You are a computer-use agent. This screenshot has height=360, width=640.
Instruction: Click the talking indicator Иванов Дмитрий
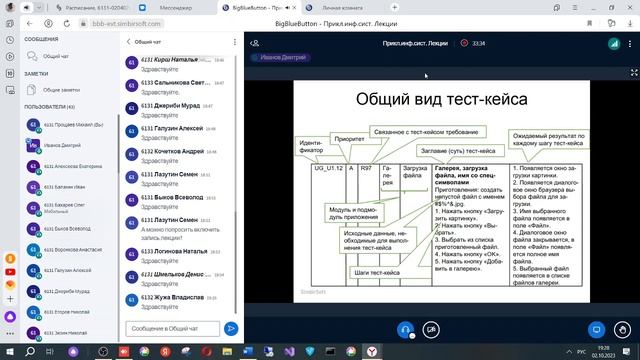pyautogui.click(x=280, y=58)
